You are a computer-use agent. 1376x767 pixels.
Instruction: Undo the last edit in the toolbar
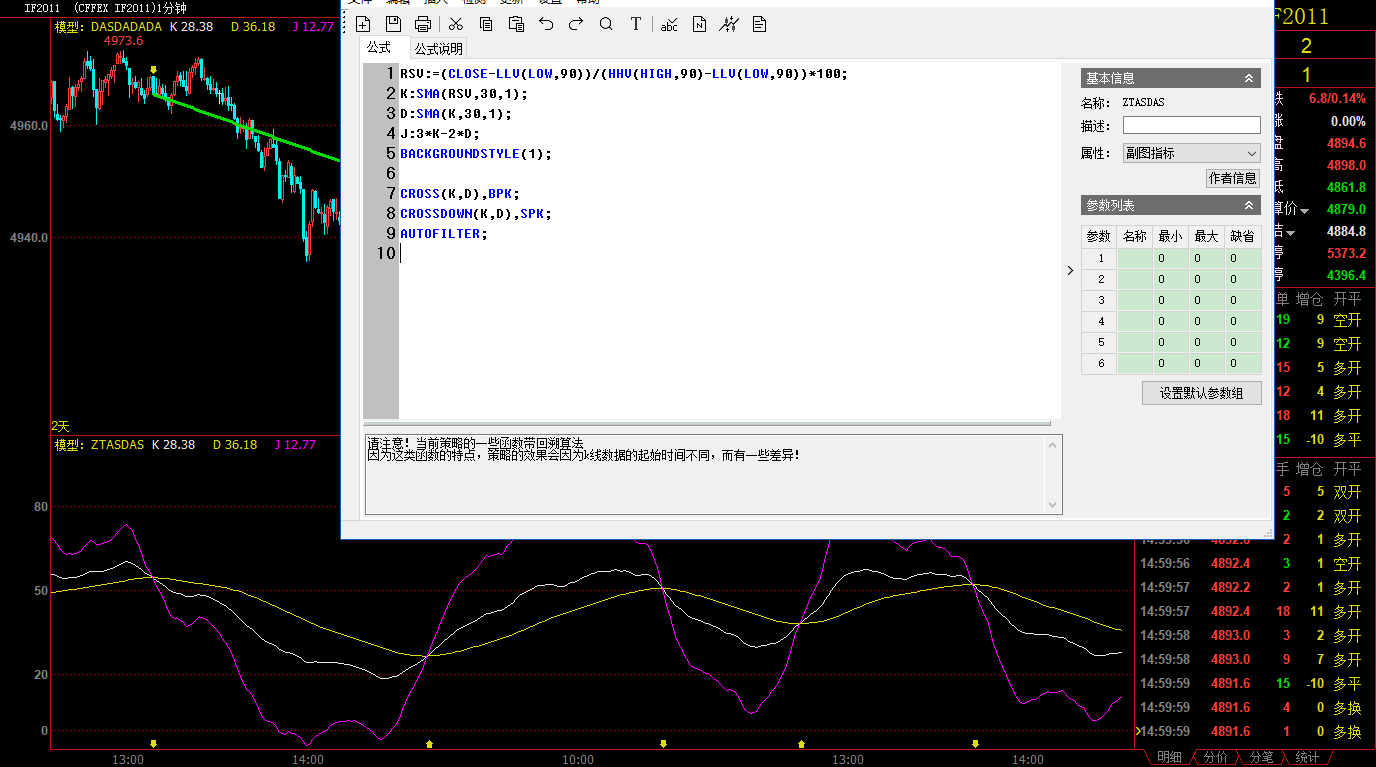546,24
